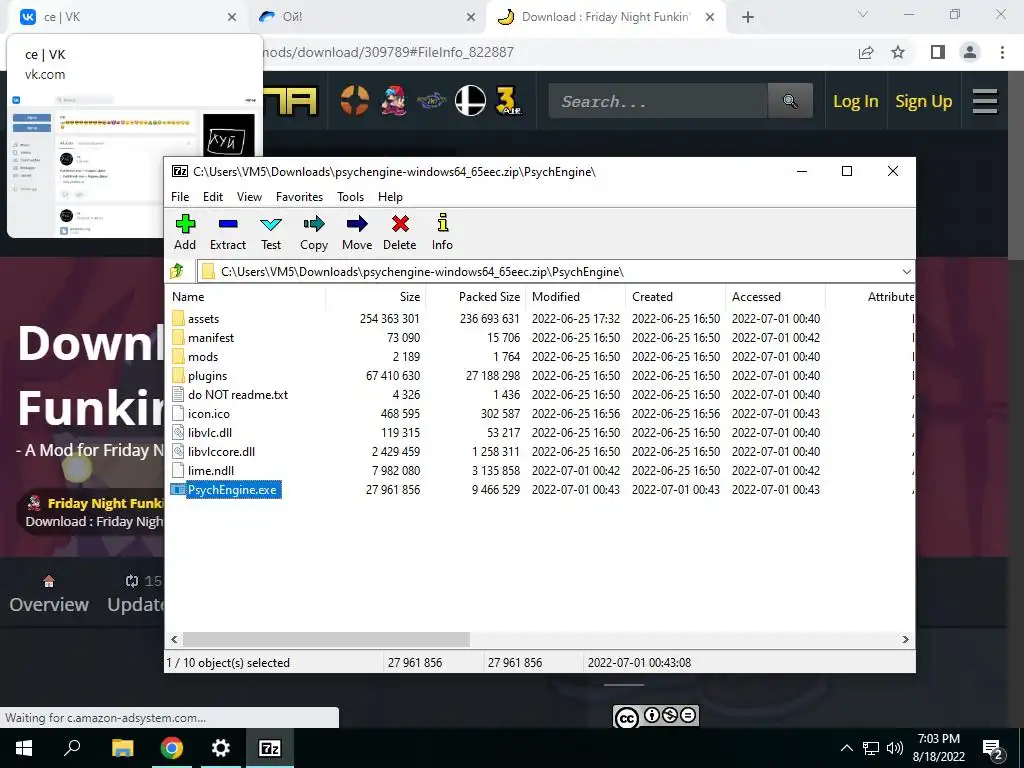The image size is (1024, 768).
Task: Select the icon.ico file name
Action: (208, 413)
